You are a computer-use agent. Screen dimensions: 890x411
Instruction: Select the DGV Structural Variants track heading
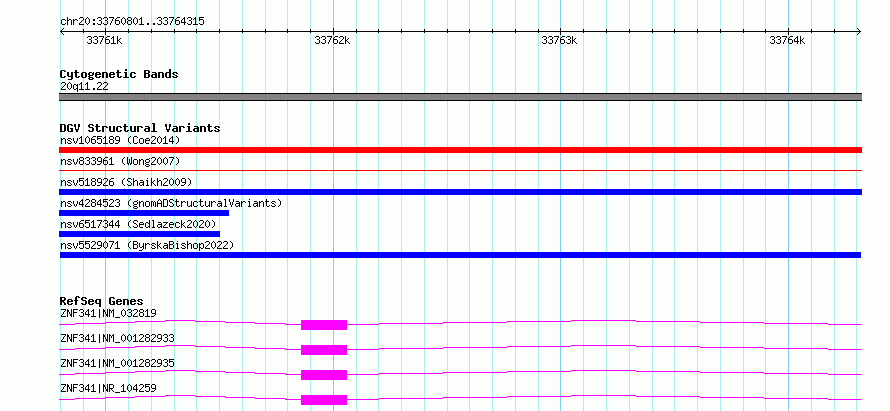click(140, 128)
